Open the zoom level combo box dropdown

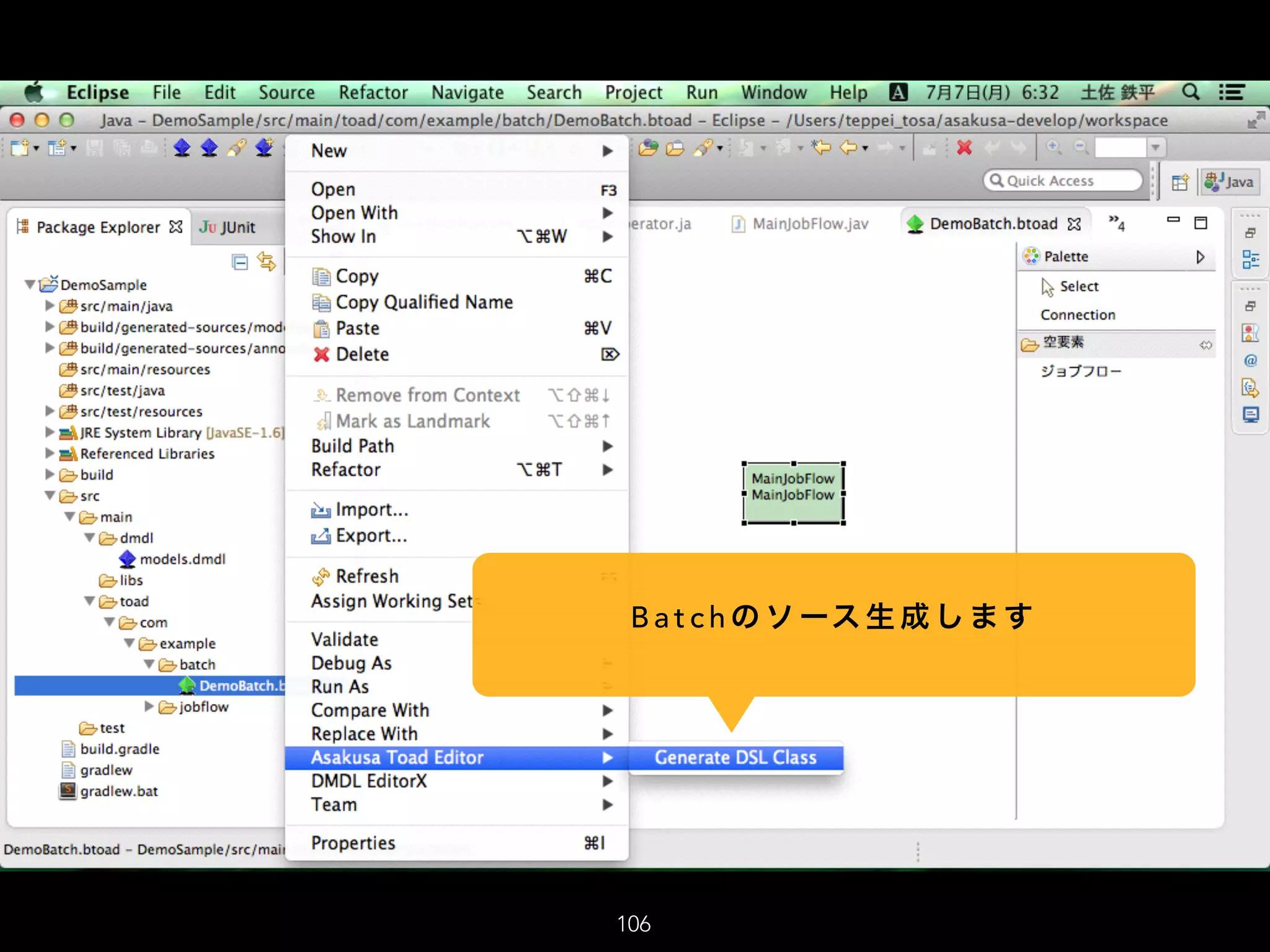1155,148
